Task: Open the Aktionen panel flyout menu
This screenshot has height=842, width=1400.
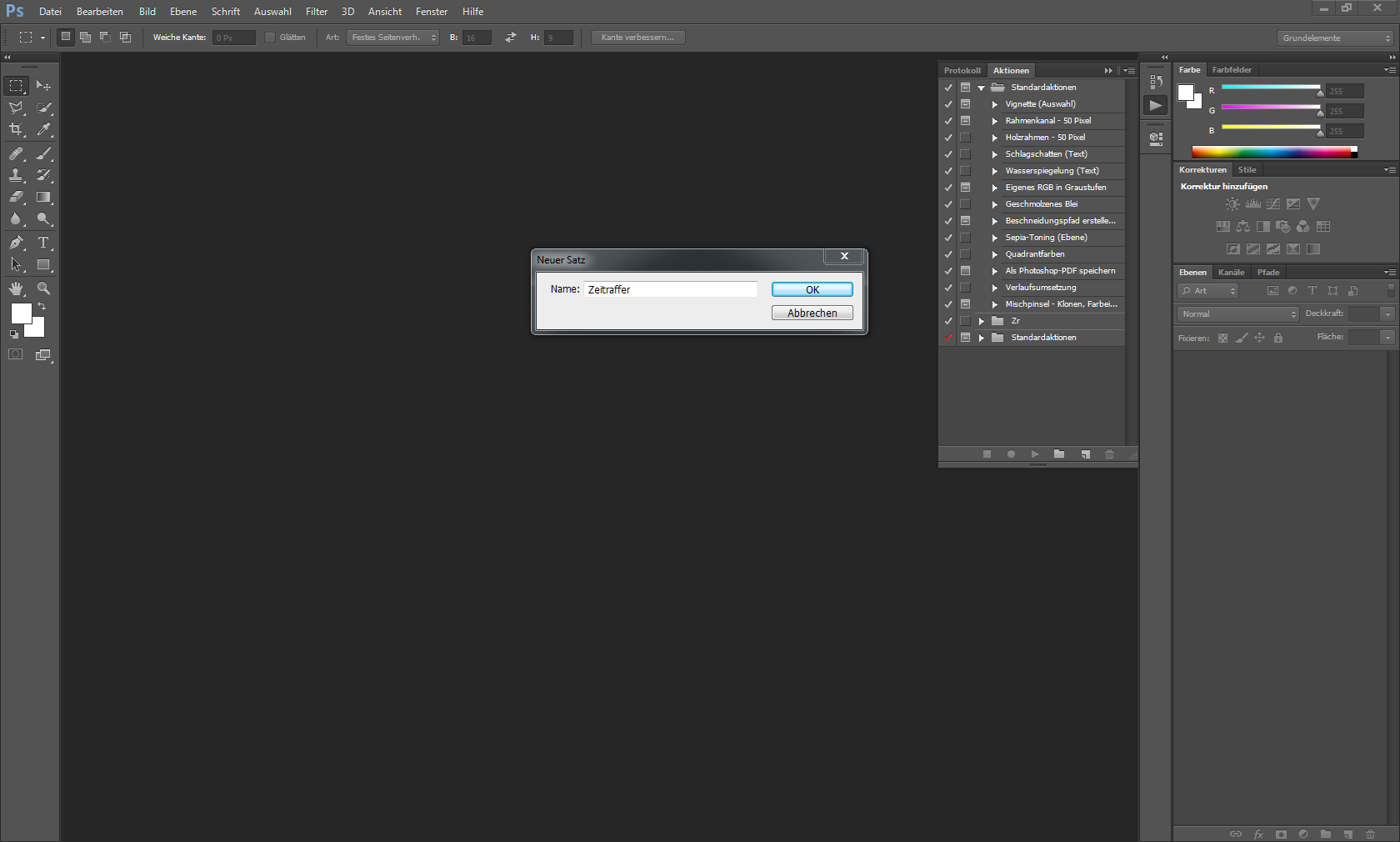Action: click(x=1129, y=71)
